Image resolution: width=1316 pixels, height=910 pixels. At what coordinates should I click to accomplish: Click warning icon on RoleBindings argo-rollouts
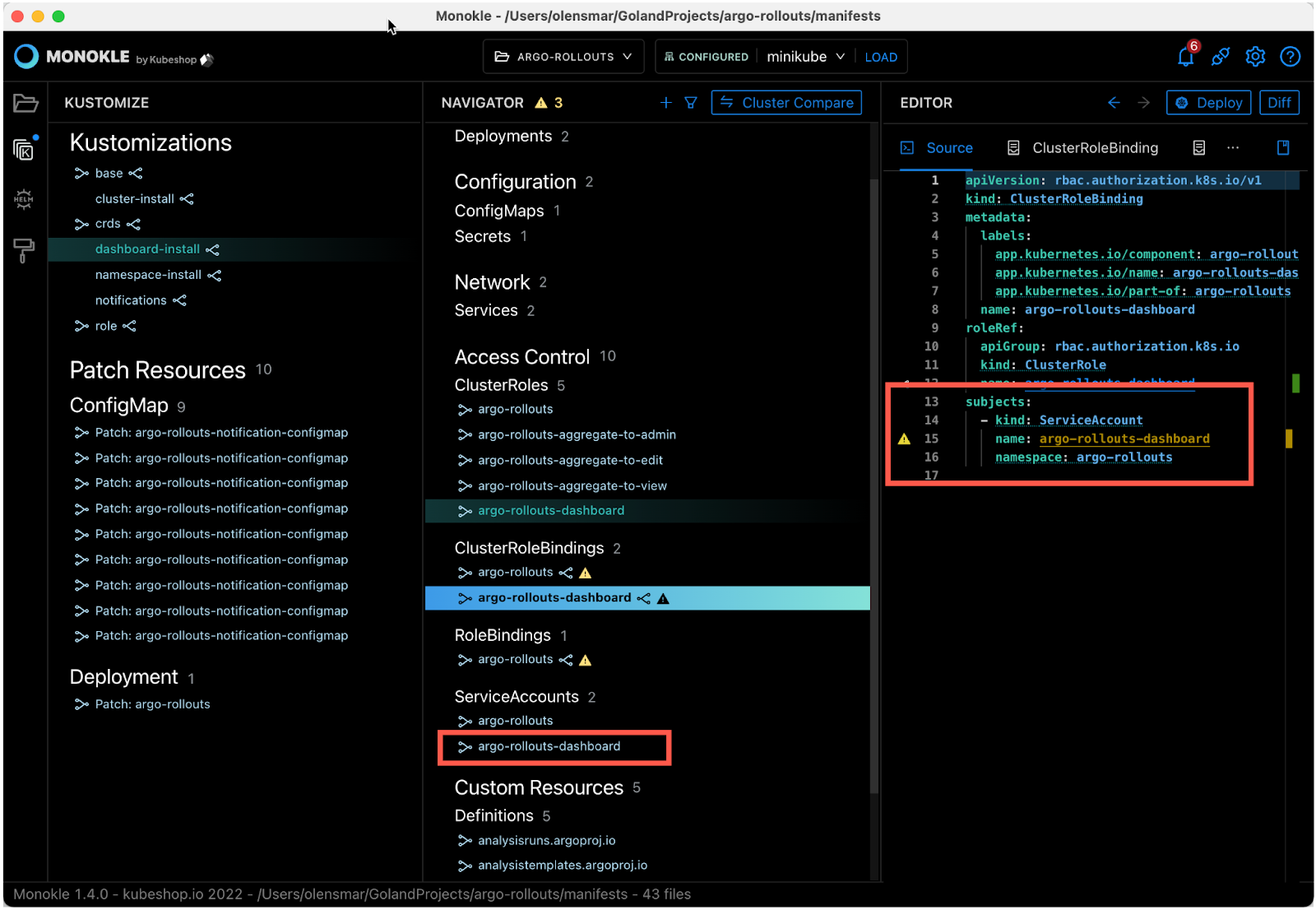click(586, 660)
